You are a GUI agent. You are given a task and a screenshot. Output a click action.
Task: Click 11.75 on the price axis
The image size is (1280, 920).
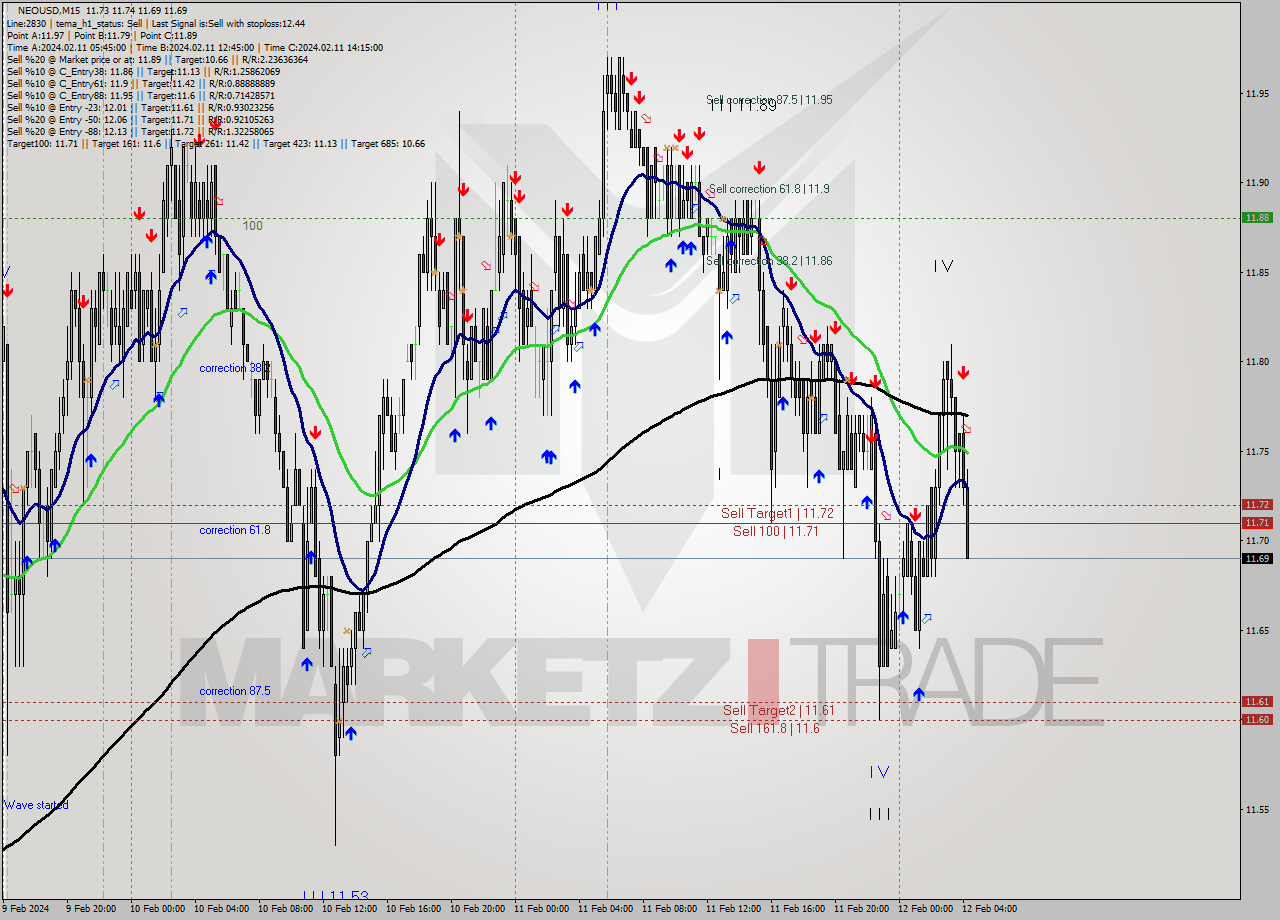coord(1257,452)
